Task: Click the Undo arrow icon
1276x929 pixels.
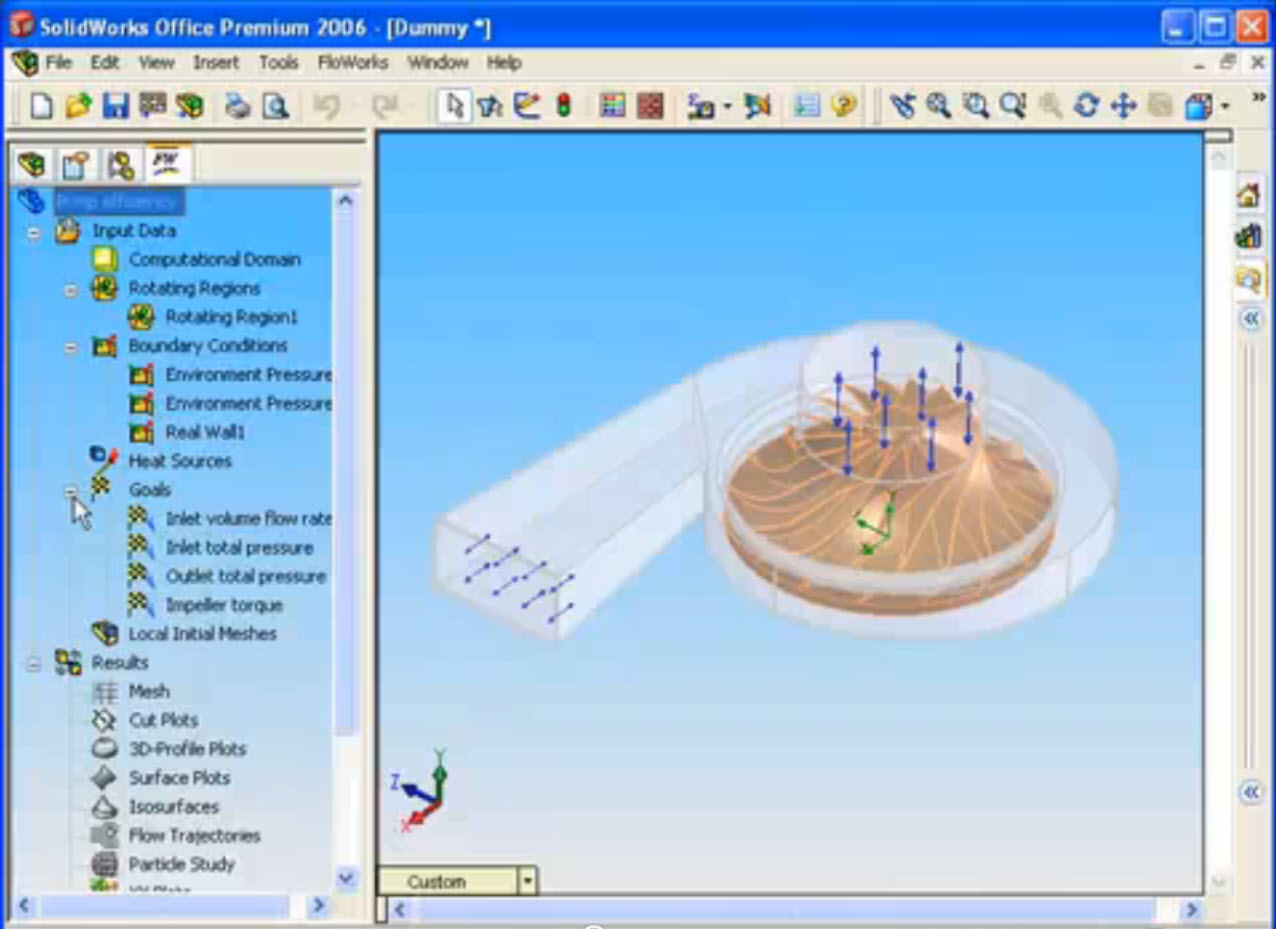Action: pyautogui.click(x=327, y=105)
